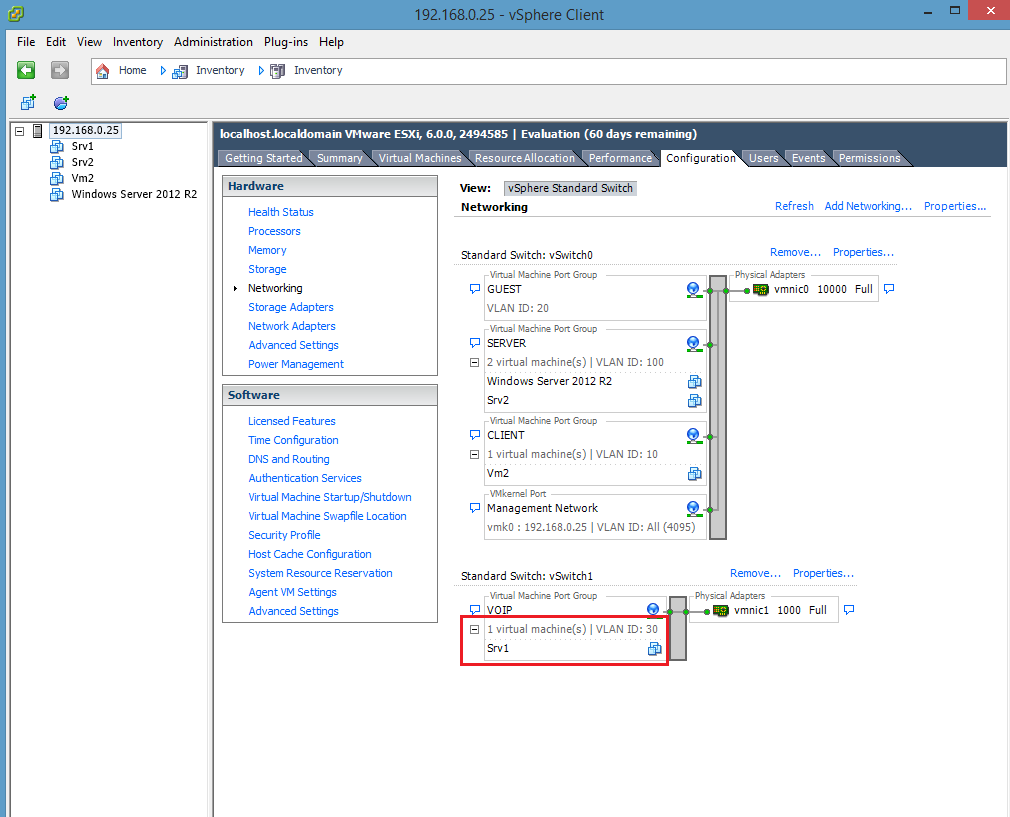Click the speech bubble icon beside SERVER
Screen dimensions: 1010x817
coord(475,343)
